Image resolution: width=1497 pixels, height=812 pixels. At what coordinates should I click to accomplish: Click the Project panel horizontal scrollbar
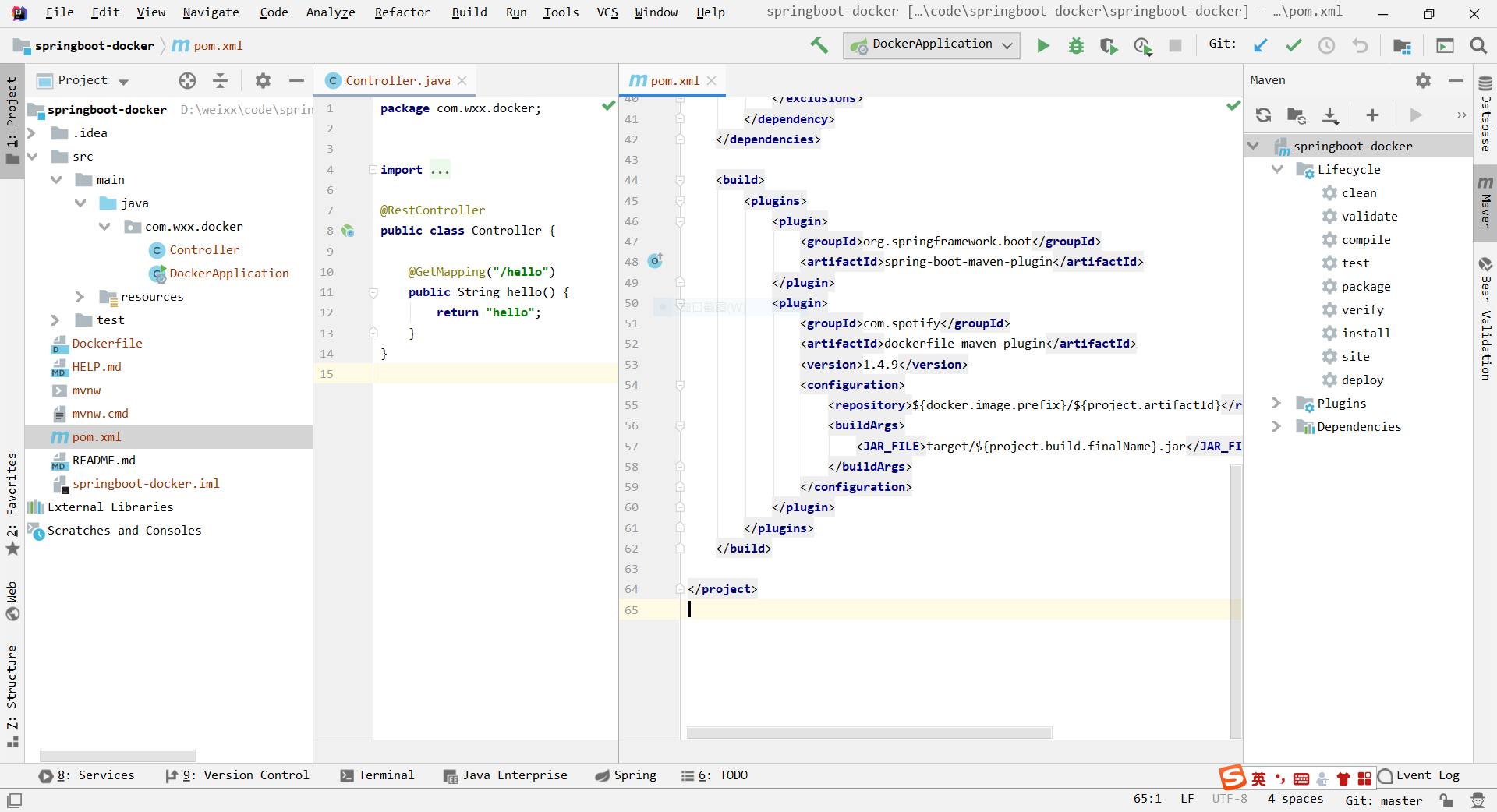117,756
